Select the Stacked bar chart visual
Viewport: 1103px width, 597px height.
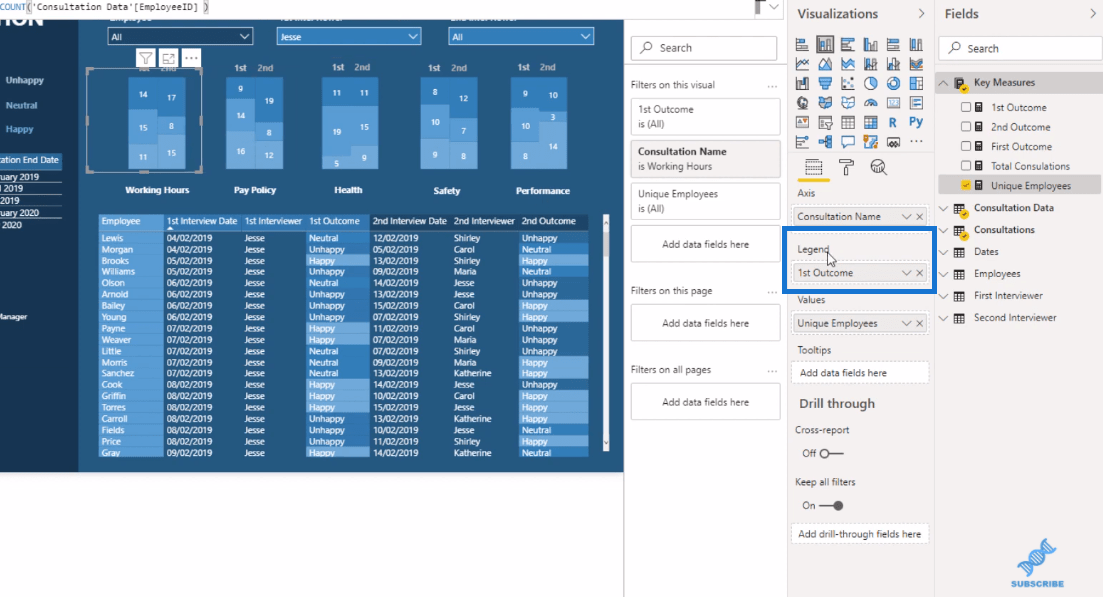click(802, 45)
